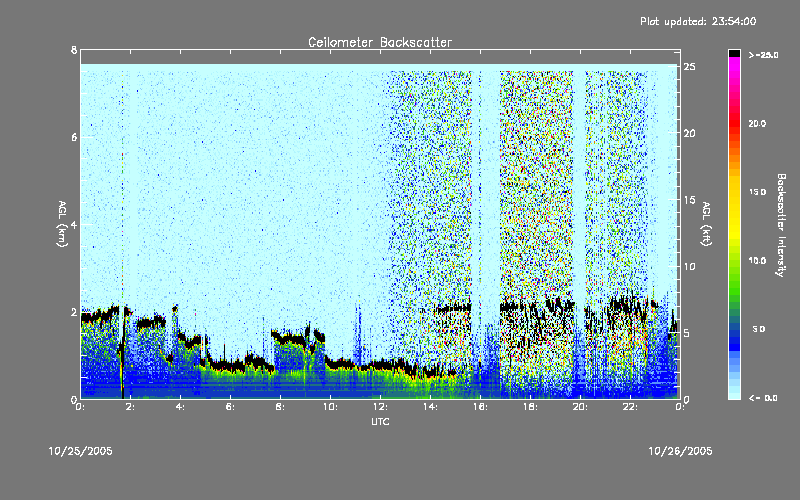This screenshot has width=800, height=500.
Task: Click the right "AGL (kft)" axis label
Action: [706, 224]
